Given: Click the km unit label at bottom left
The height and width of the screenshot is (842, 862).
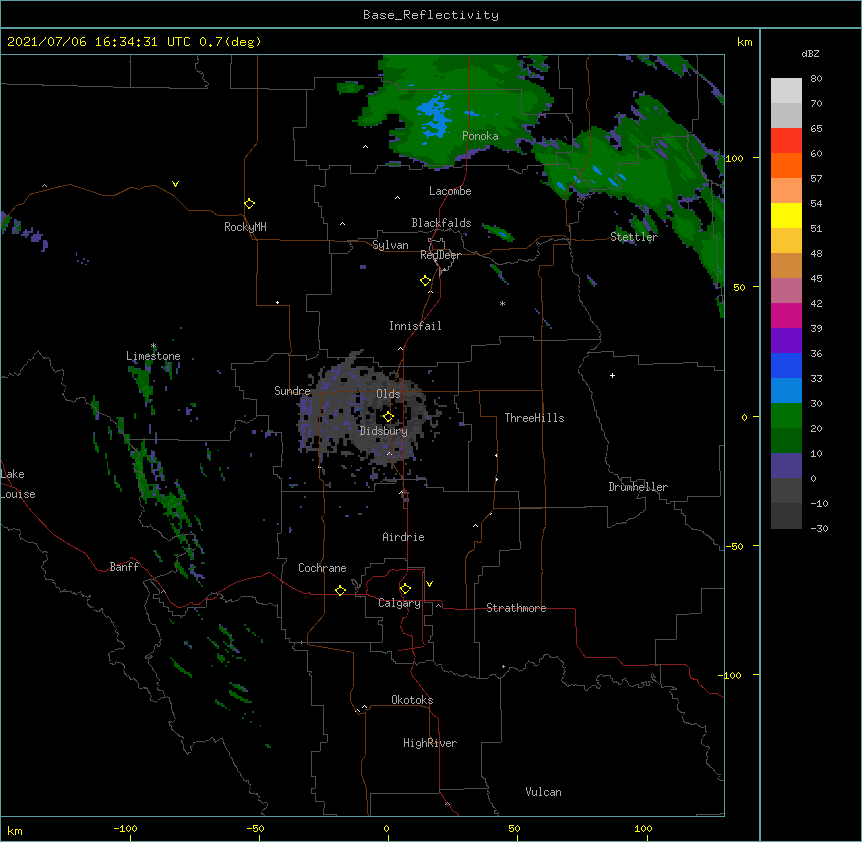Looking at the screenshot, I should click(15, 831).
